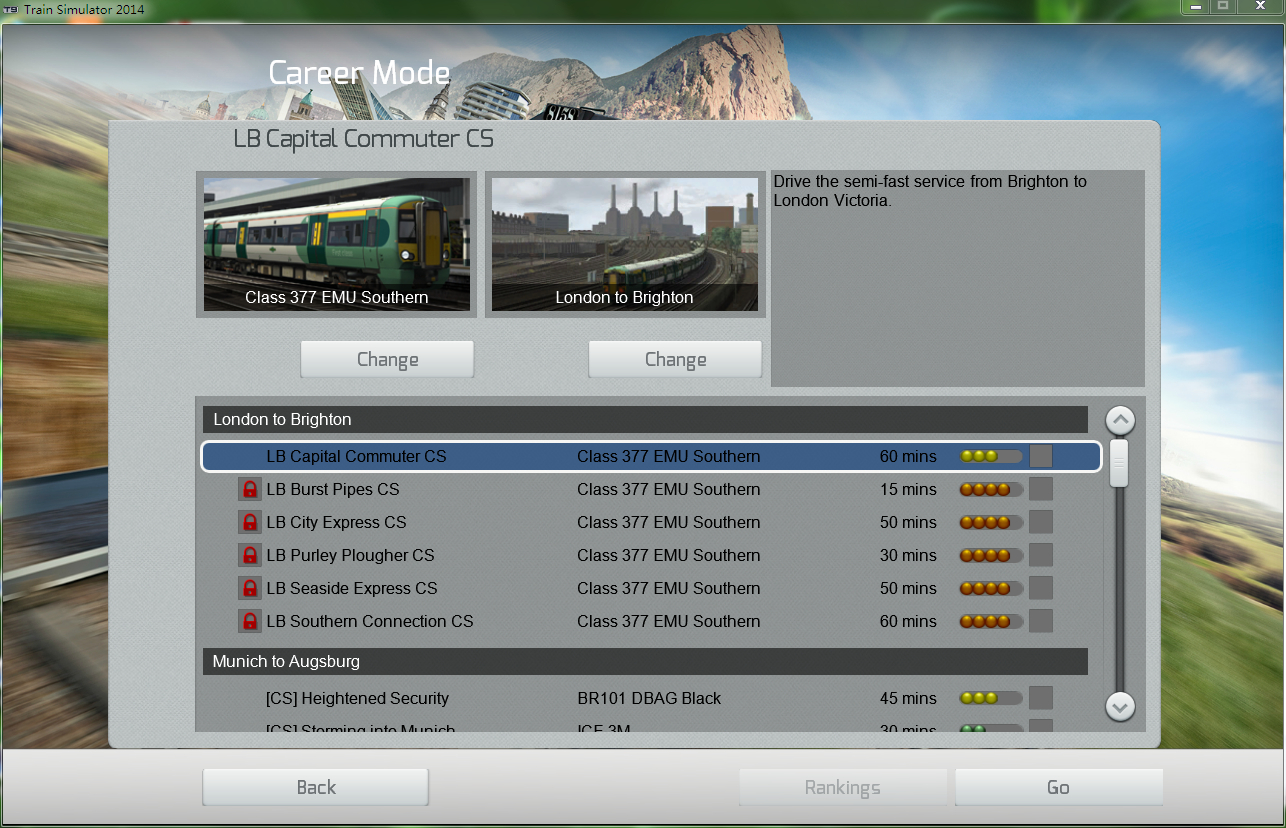Click difficulty rating dots for LB City Express CS
The width and height of the screenshot is (1286, 828).
tap(991, 522)
